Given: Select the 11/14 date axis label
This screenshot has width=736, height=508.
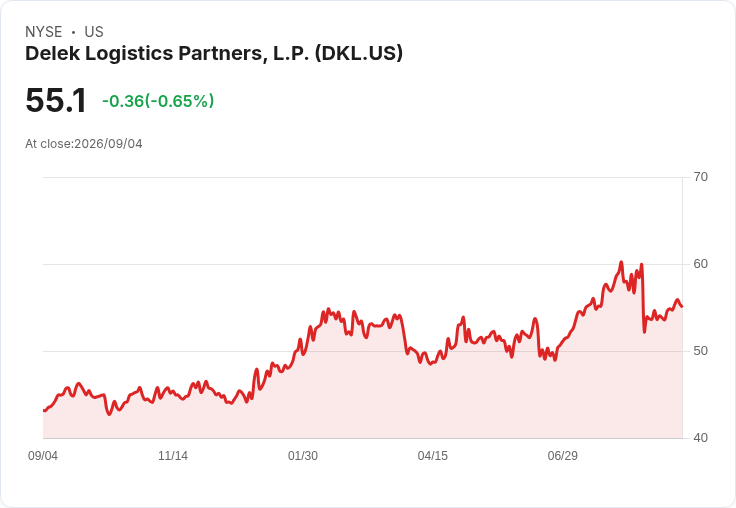Looking at the screenshot, I should tap(173, 455).
